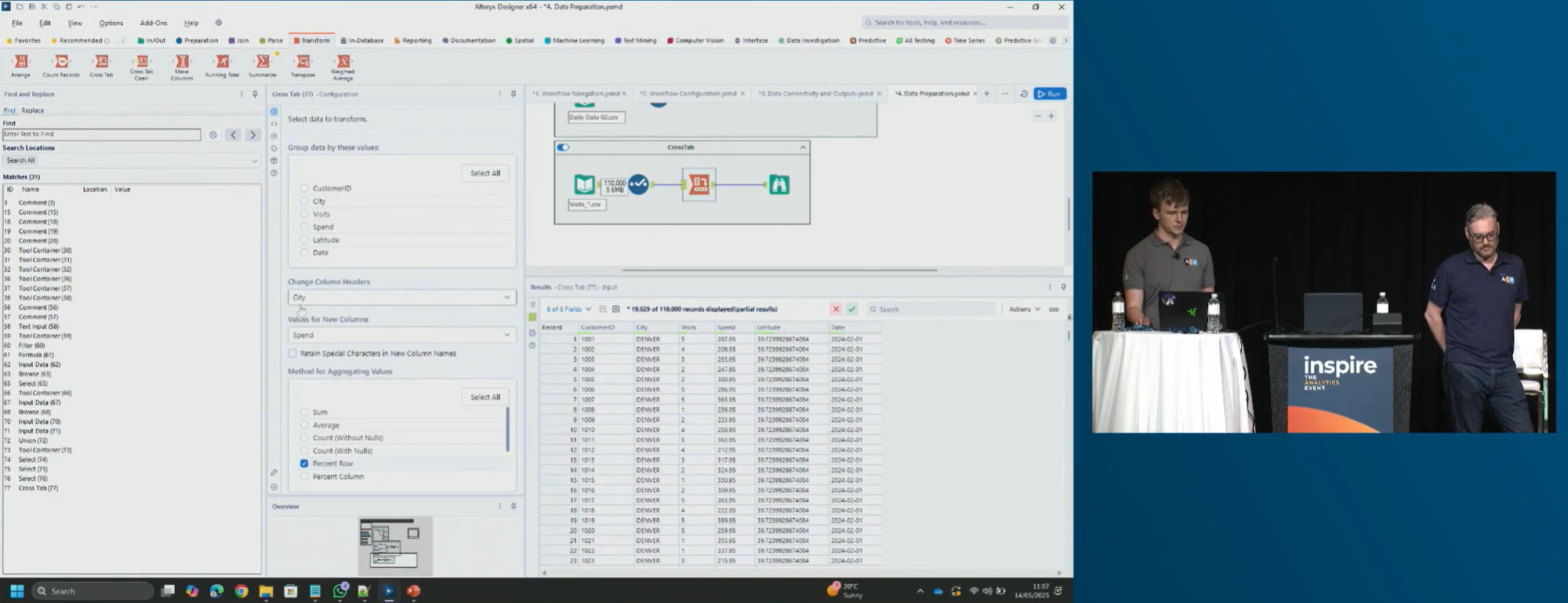Open the Search Locations dropdown
The image size is (1568, 603).
point(132,161)
